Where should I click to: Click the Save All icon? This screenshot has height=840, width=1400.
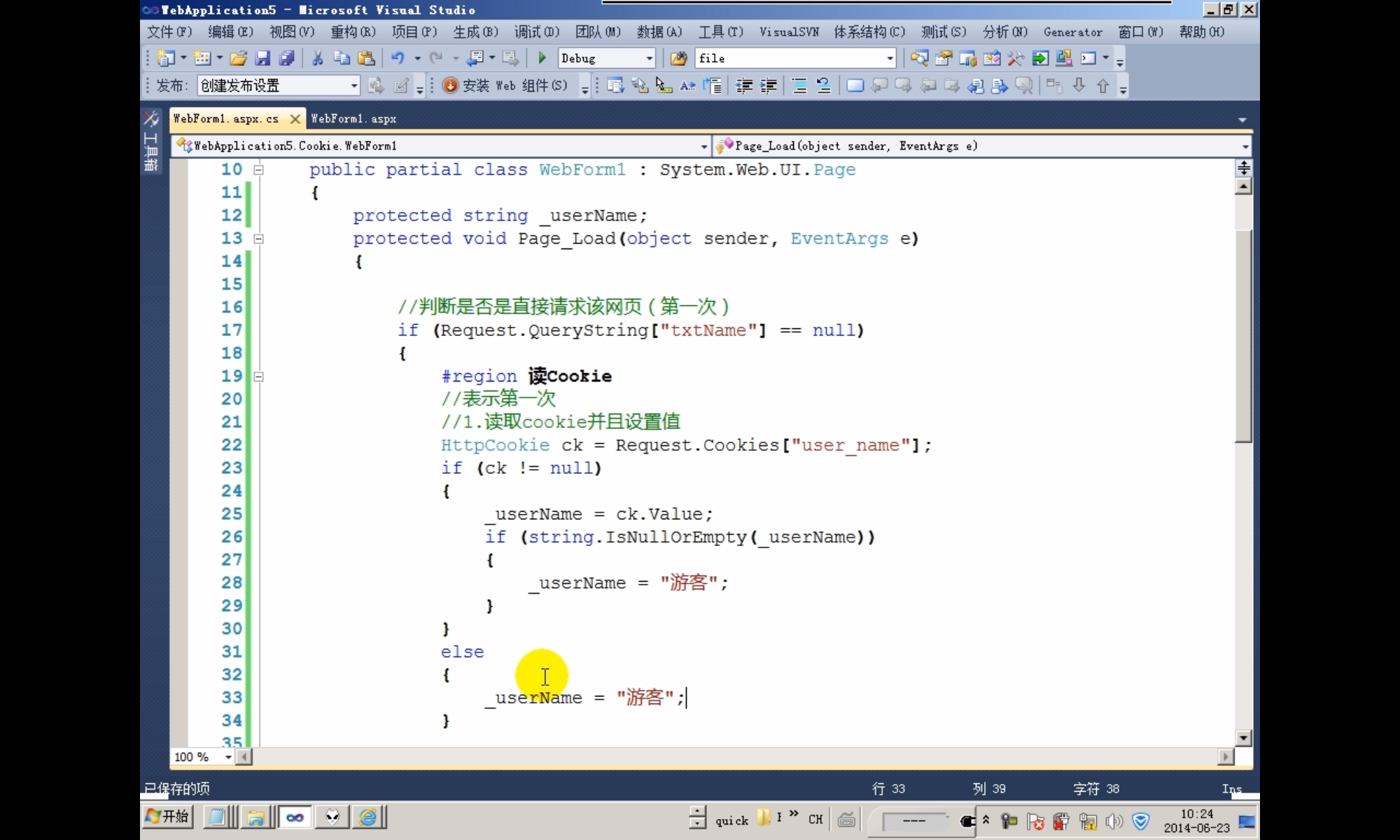point(286,58)
